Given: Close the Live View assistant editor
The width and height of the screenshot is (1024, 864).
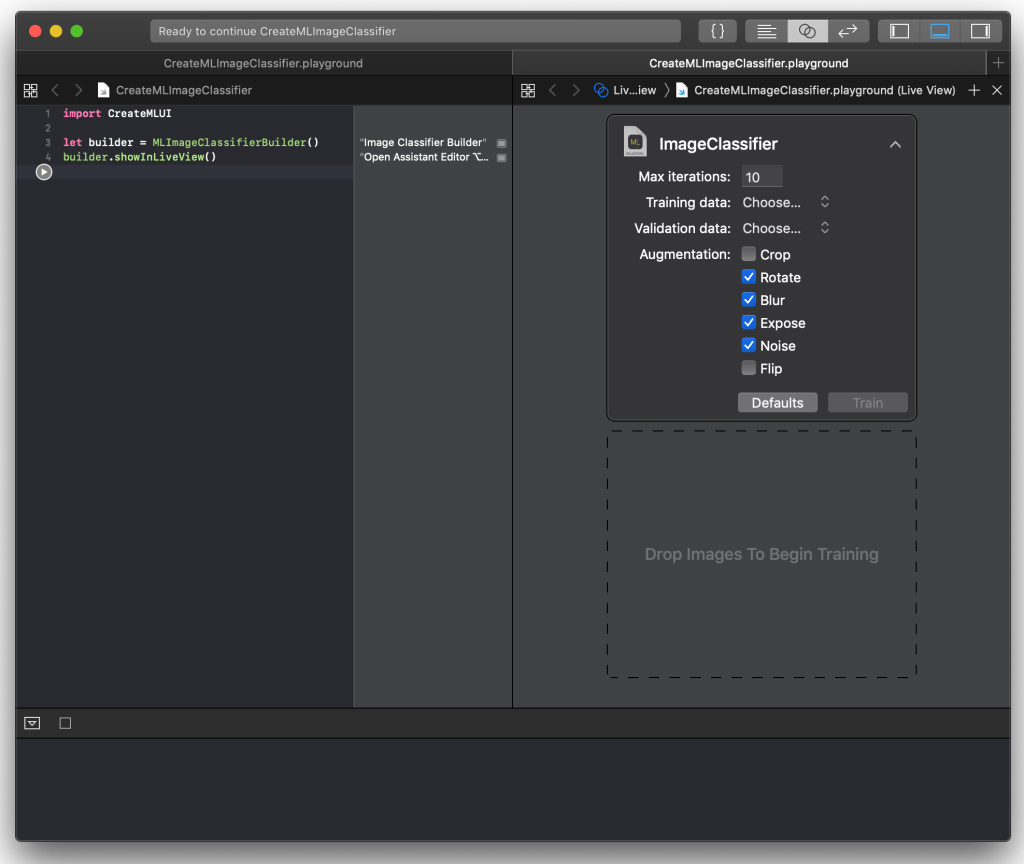Looking at the screenshot, I should click(997, 90).
